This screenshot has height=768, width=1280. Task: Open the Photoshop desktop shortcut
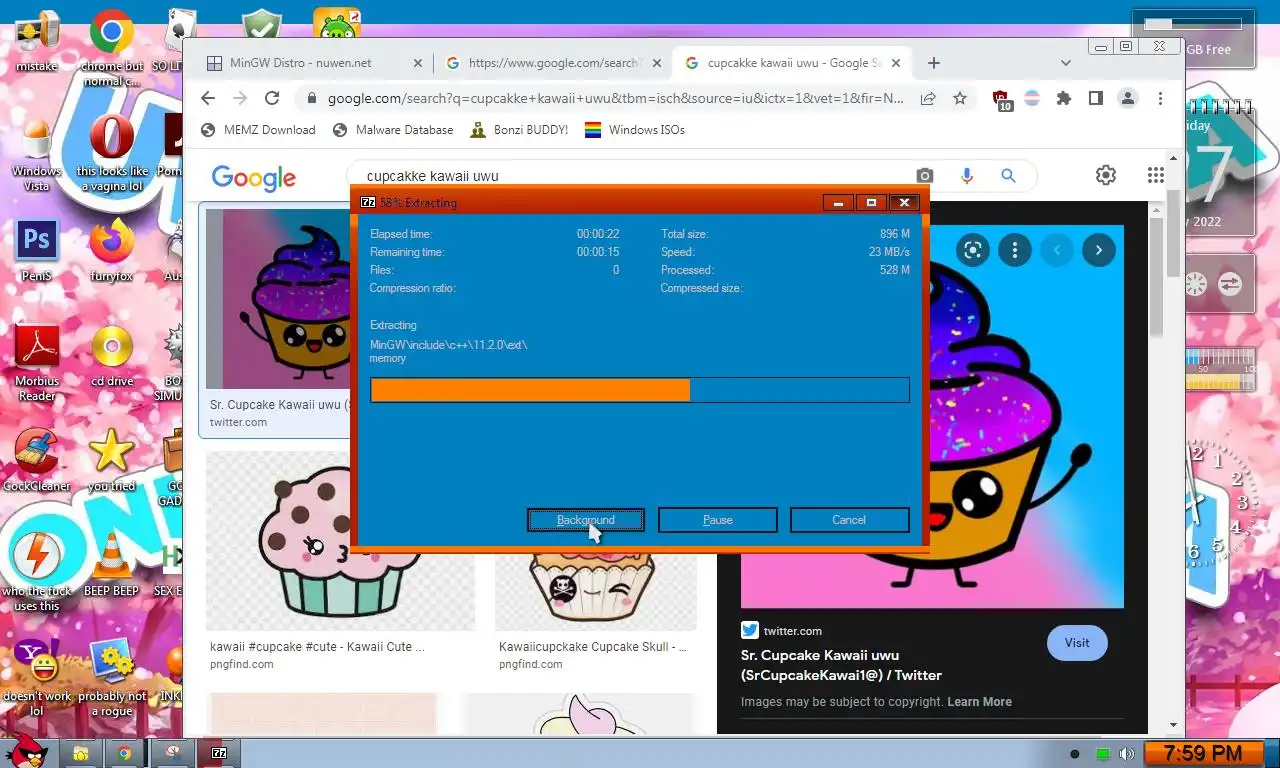36,250
